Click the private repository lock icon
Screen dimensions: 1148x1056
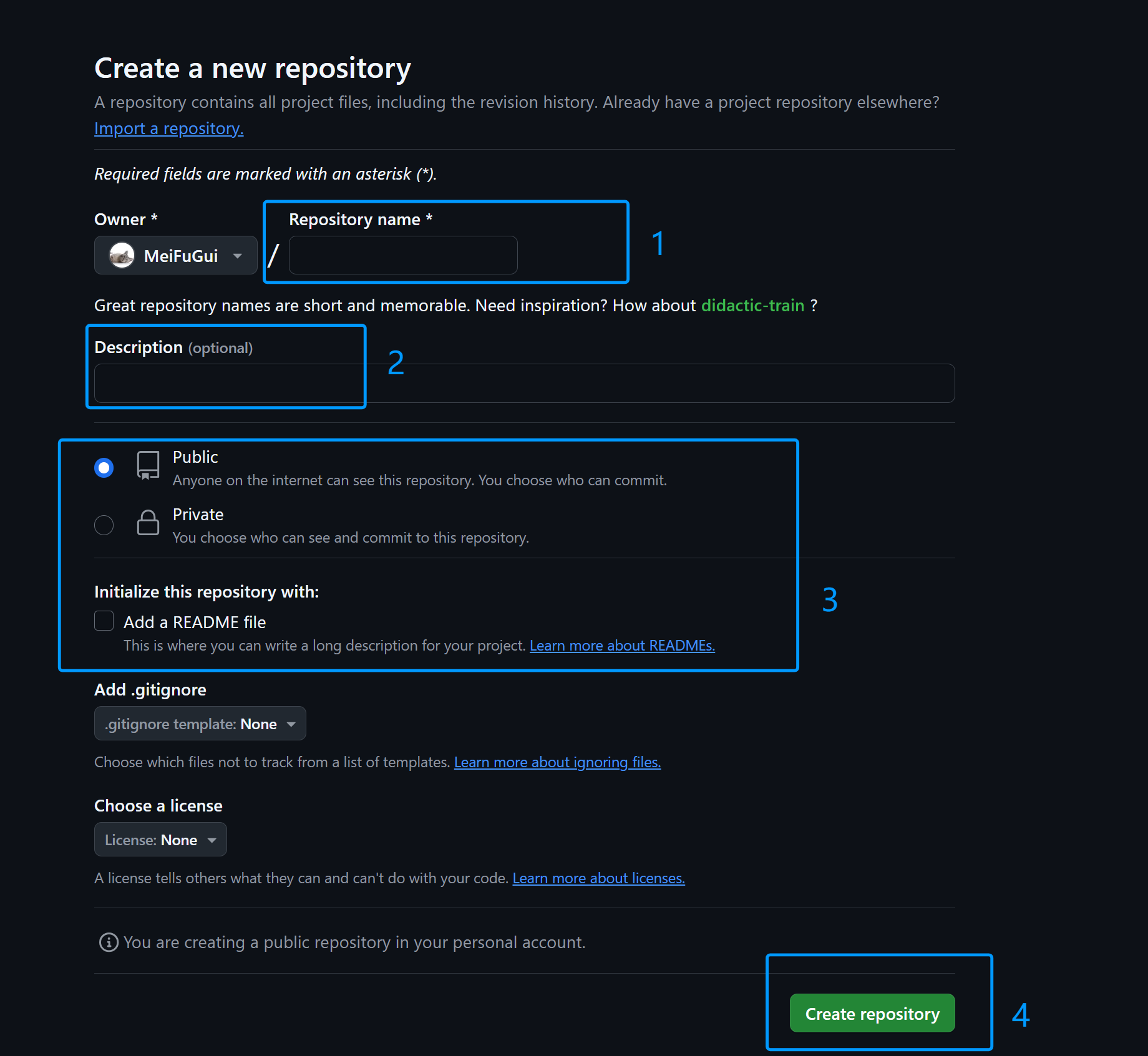[x=148, y=523]
